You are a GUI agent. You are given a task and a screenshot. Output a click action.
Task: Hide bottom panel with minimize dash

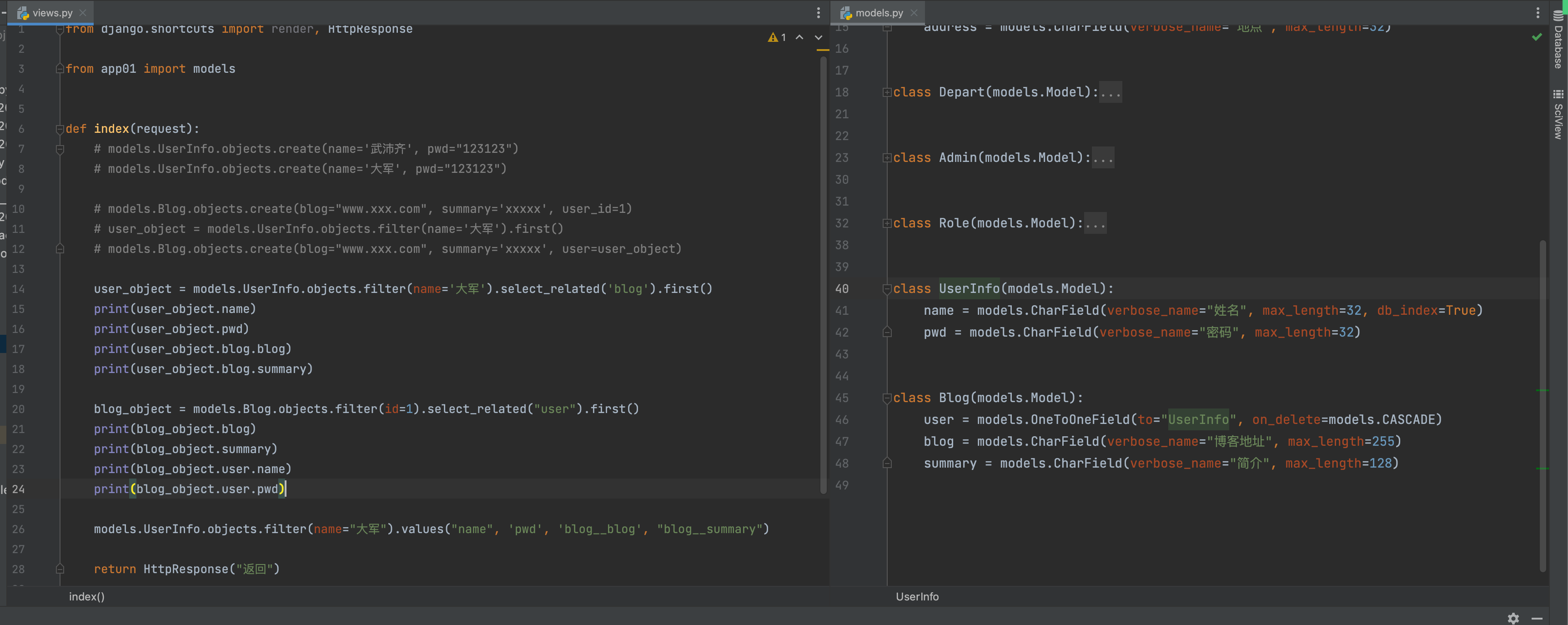tap(1537, 618)
